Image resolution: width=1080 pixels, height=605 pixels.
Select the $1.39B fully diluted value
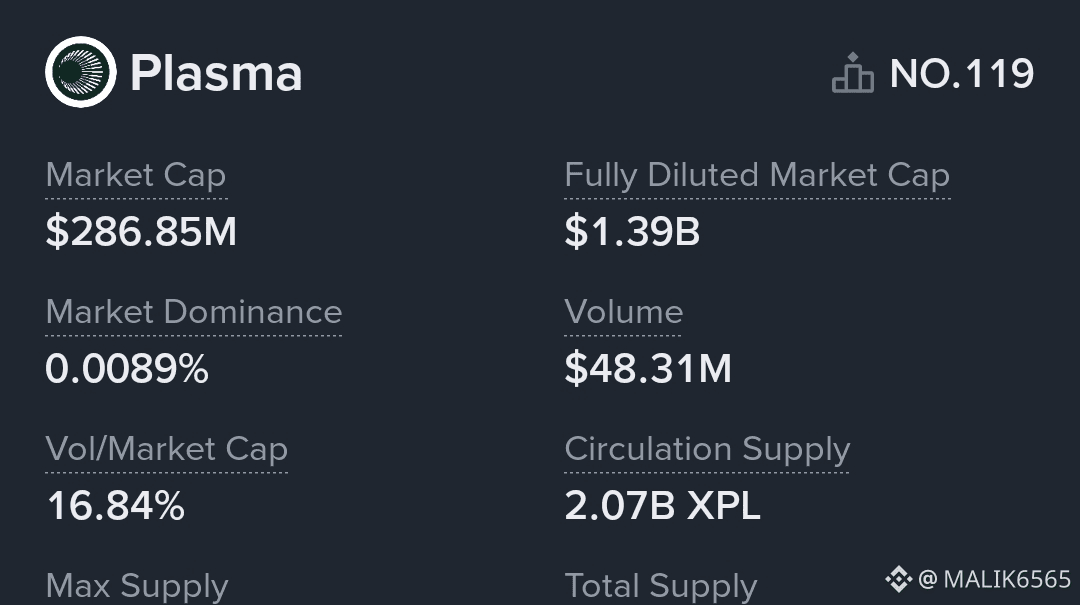(x=632, y=232)
